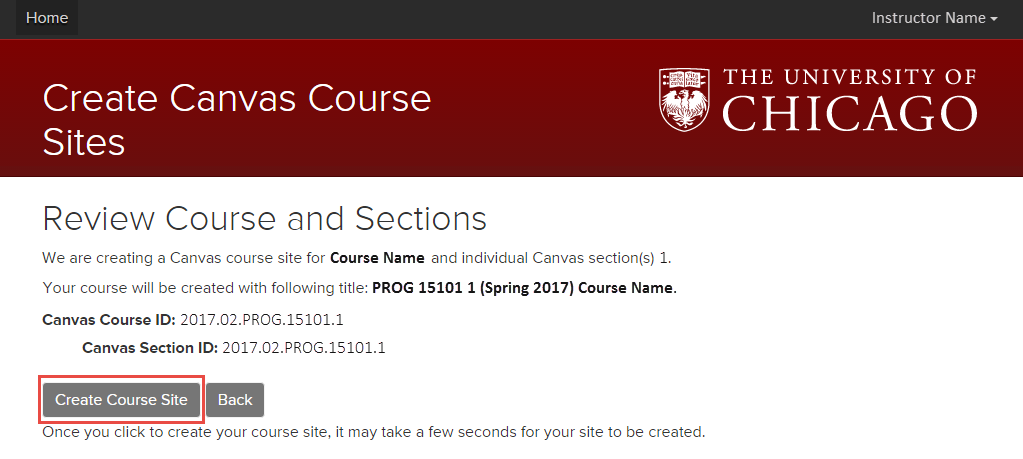Click the CHICAGO wordmark in the logo

click(x=849, y=113)
